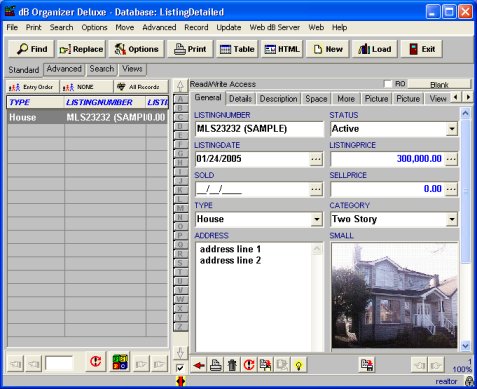
Task: Switch to Table view button
Action: pos(237,49)
